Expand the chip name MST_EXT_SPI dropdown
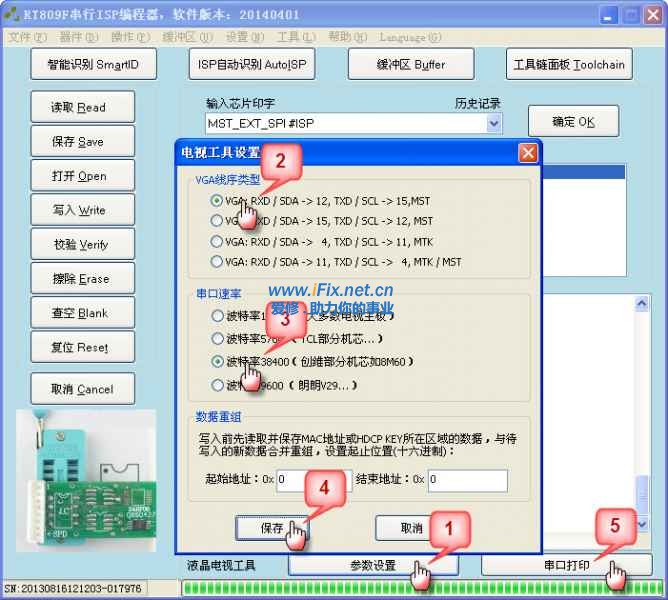 (x=494, y=123)
